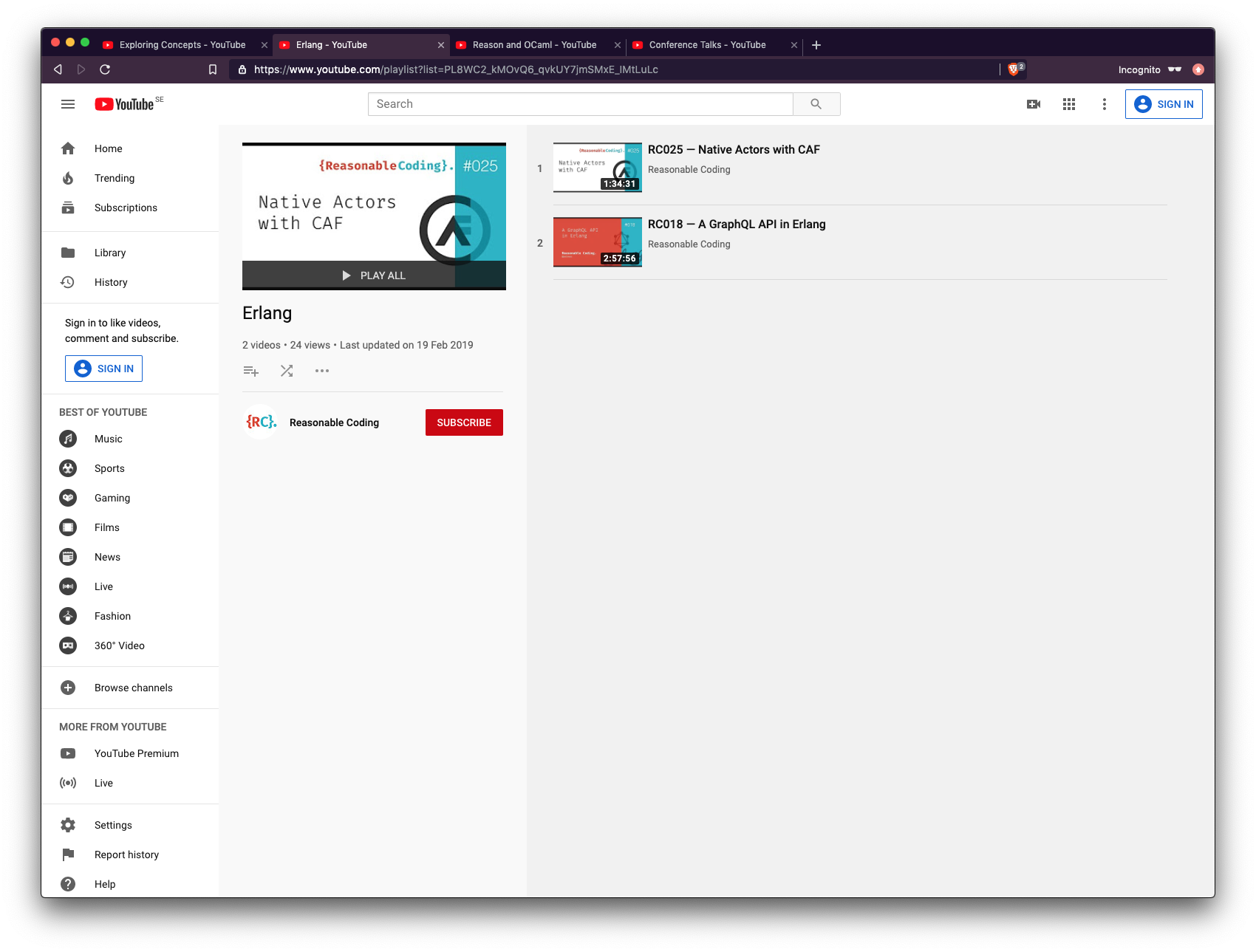Click the RC025 video thumbnail
The width and height of the screenshot is (1256, 952).
click(x=597, y=168)
